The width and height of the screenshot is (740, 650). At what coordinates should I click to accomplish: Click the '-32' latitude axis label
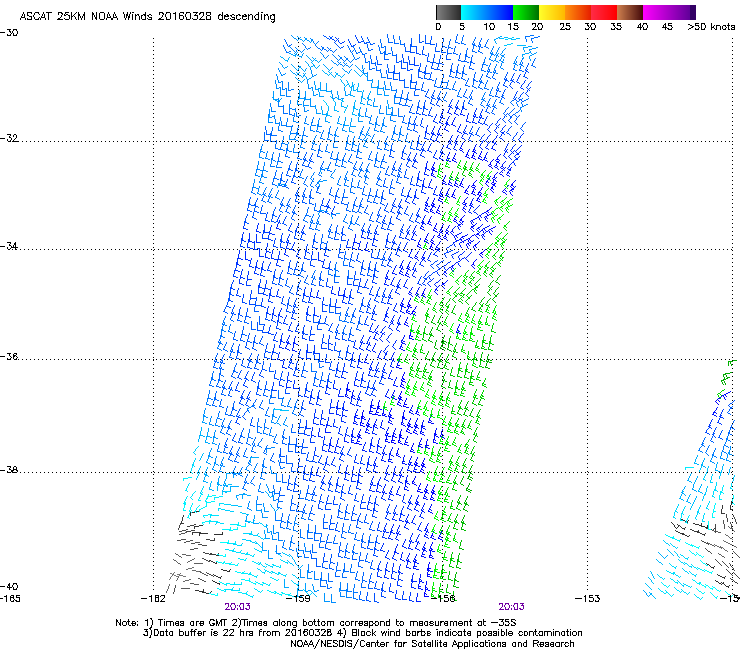coord(9,138)
